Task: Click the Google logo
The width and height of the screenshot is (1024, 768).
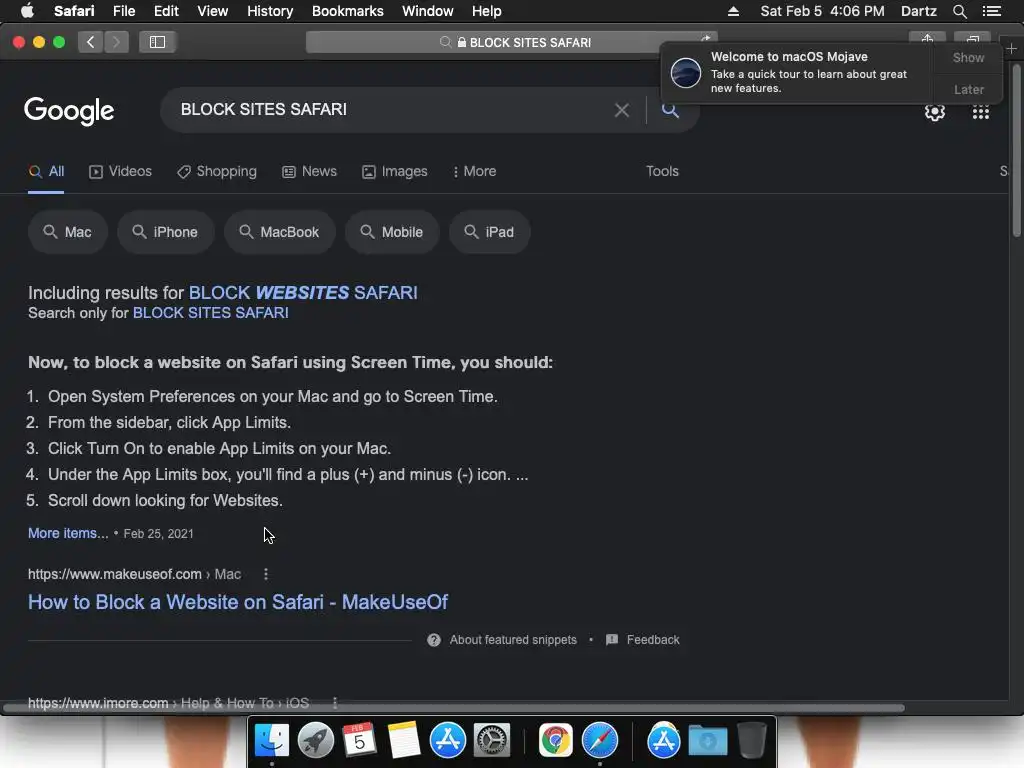Action: pyautogui.click(x=69, y=111)
